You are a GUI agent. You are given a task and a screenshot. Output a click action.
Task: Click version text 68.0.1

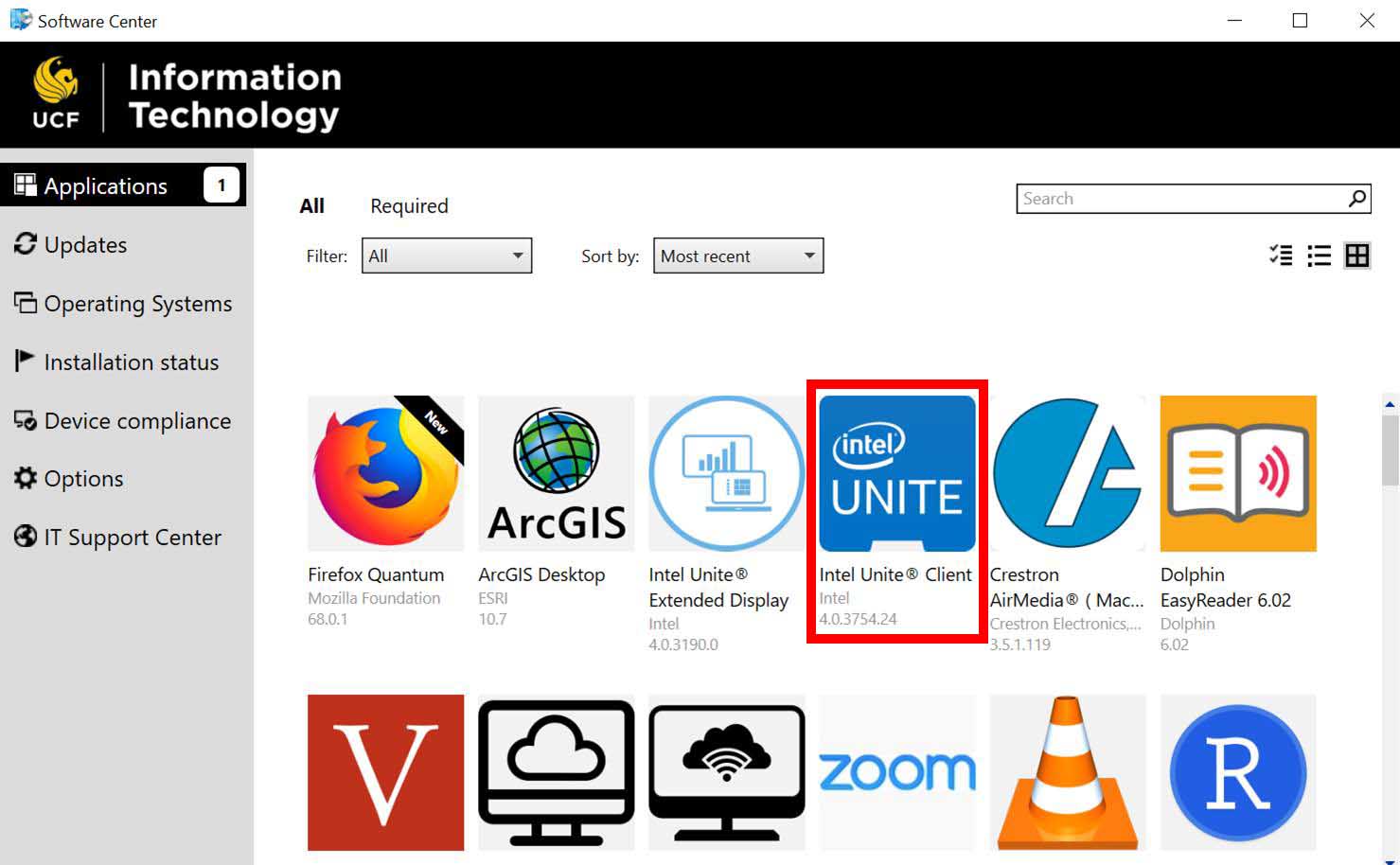[x=328, y=619]
